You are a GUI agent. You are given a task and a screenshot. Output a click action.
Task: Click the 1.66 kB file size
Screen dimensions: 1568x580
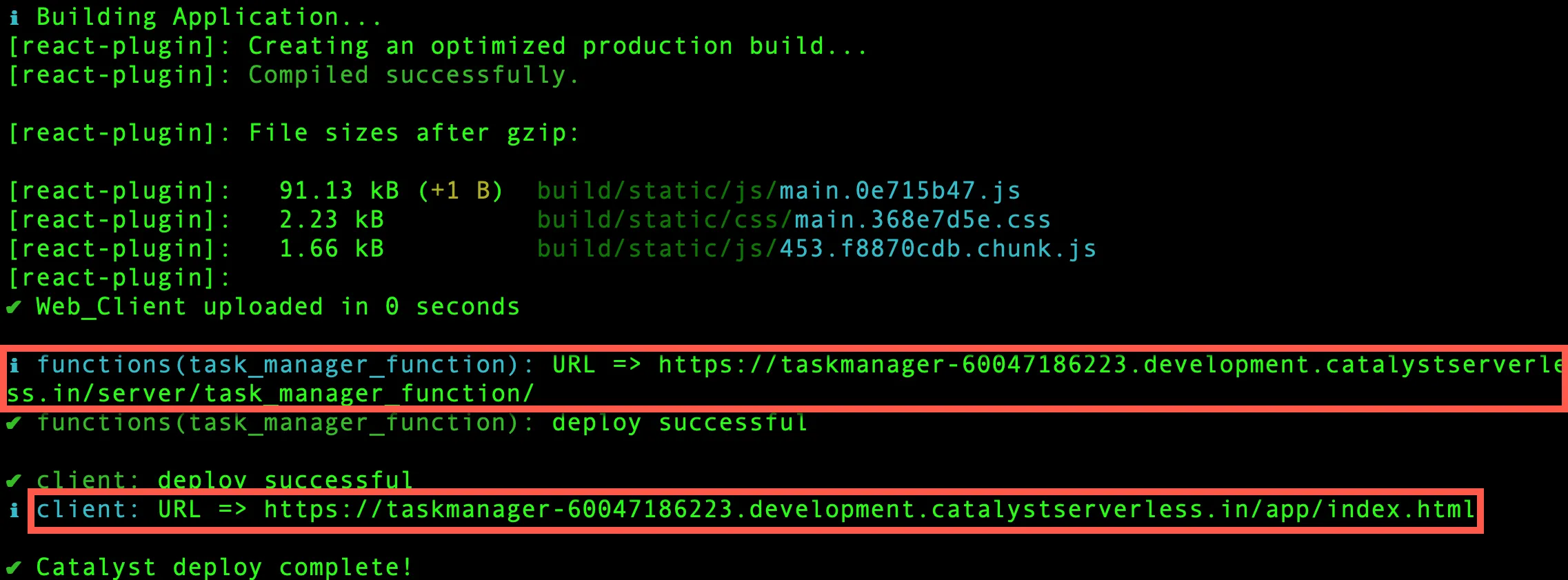tap(331, 249)
